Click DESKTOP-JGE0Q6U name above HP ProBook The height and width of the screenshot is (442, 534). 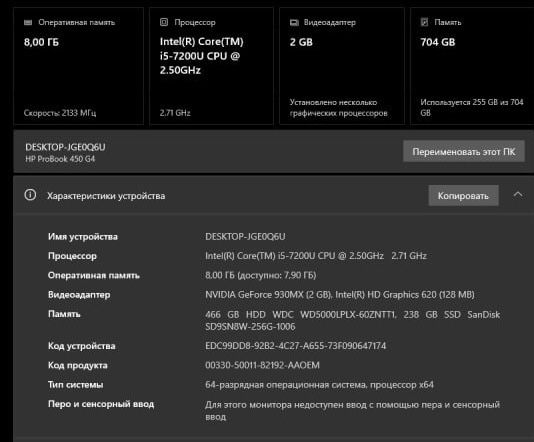pos(65,147)
